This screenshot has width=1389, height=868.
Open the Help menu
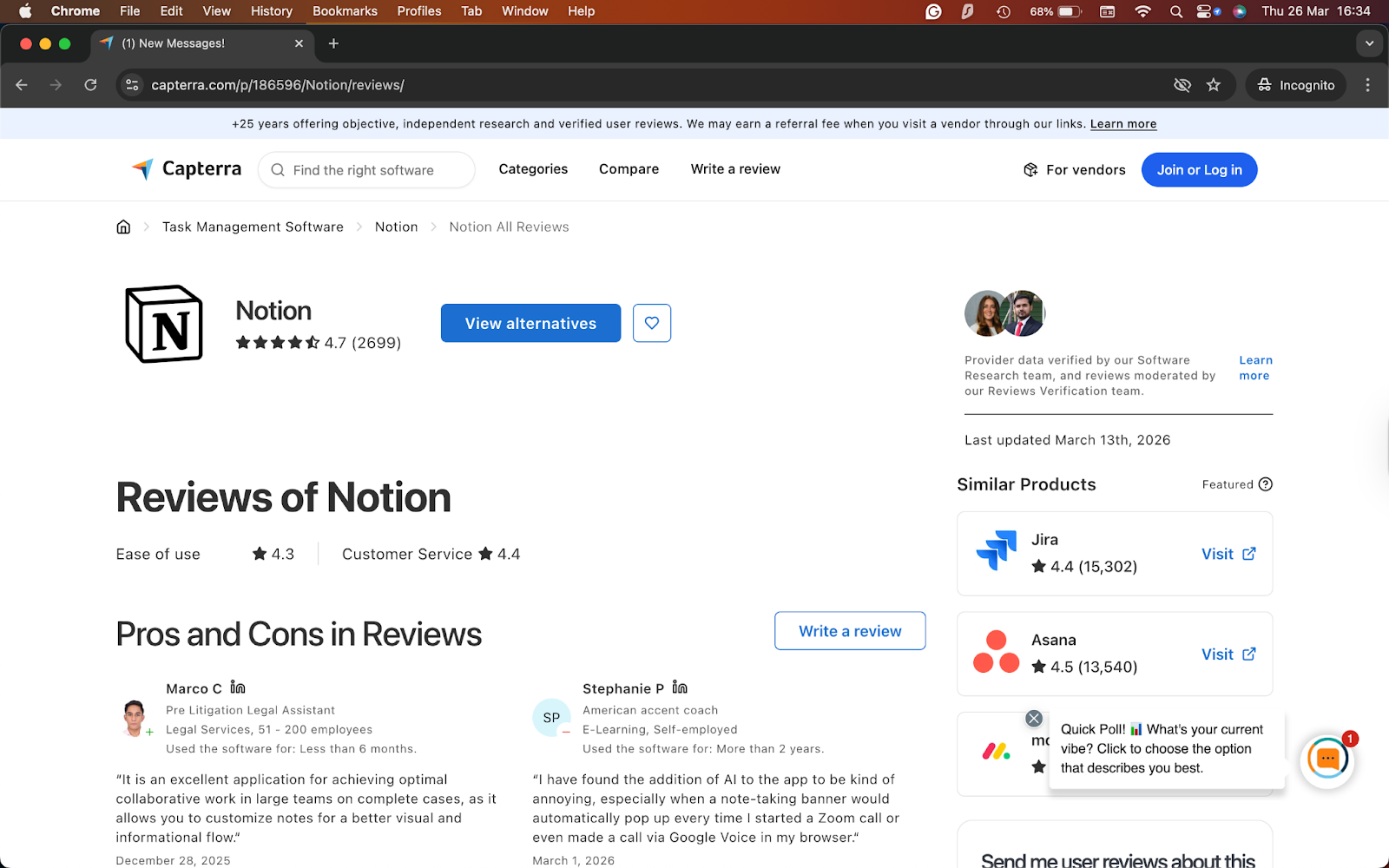pyautogui.click(x=581, y=11)
